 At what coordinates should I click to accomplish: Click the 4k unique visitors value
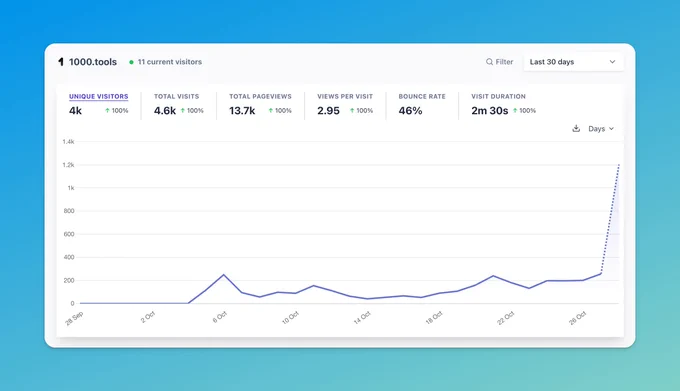click(75, 111)
